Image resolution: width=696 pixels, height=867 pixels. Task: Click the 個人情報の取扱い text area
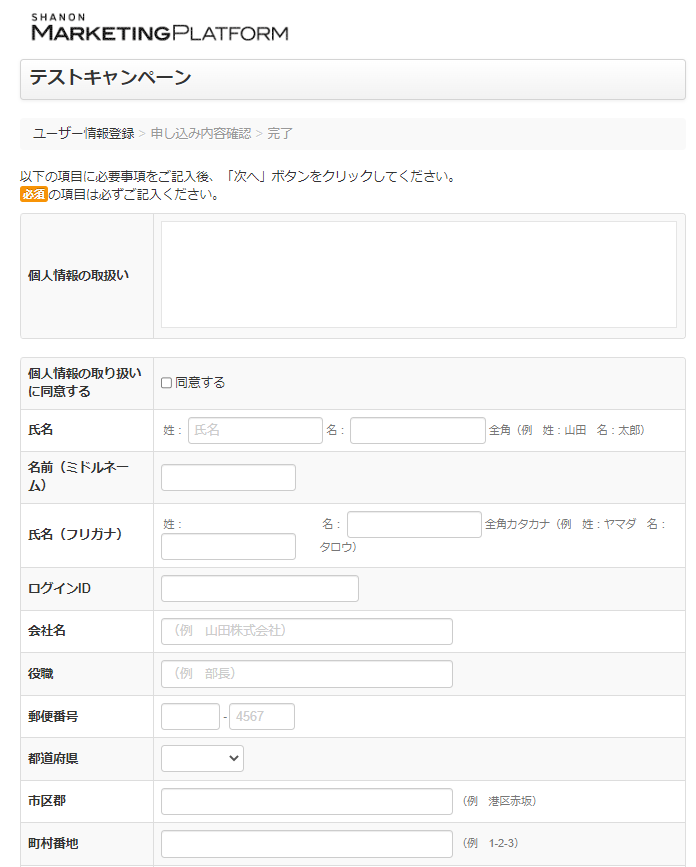click(418, 275)
